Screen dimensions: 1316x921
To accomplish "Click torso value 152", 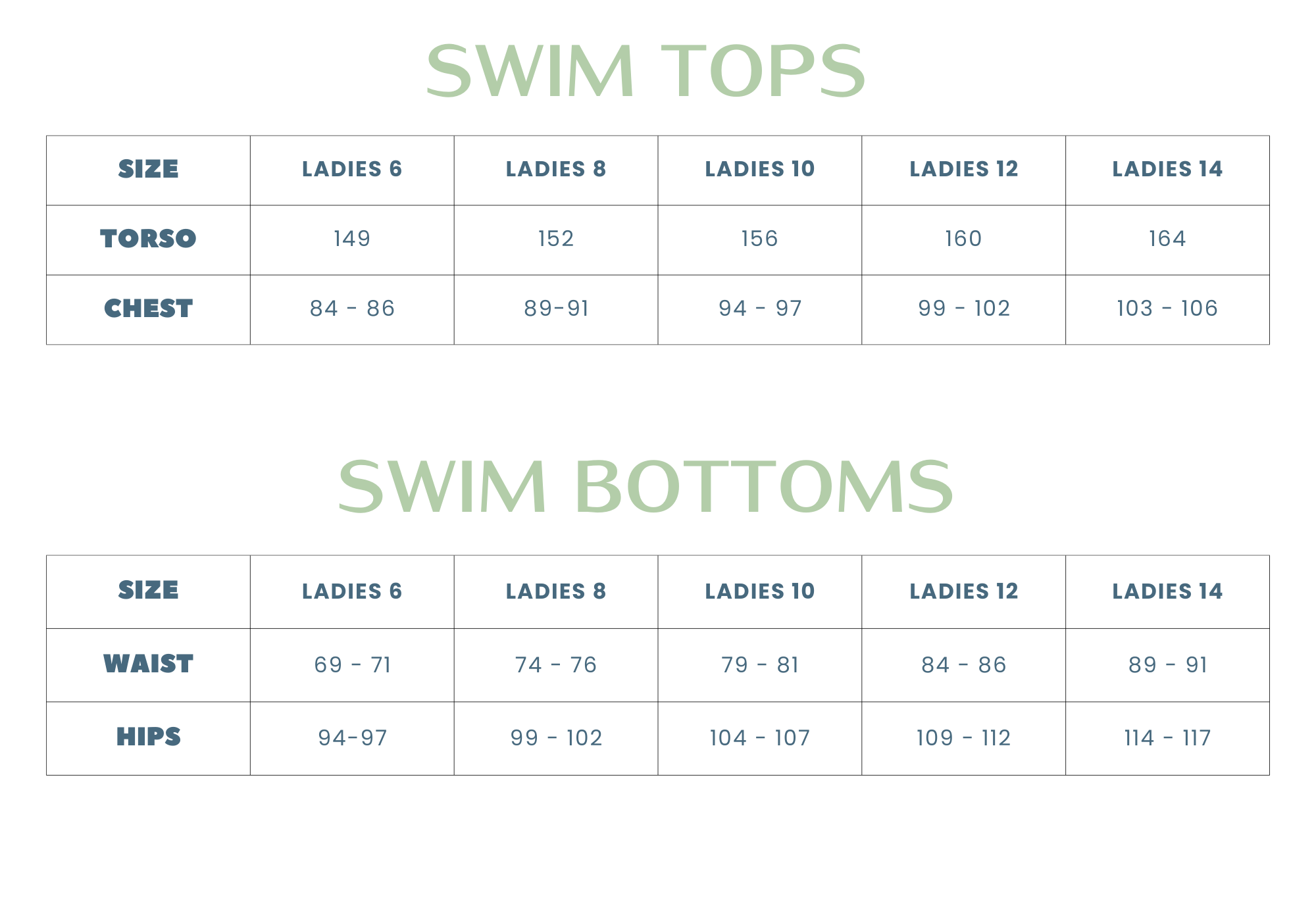I will 556,239.
